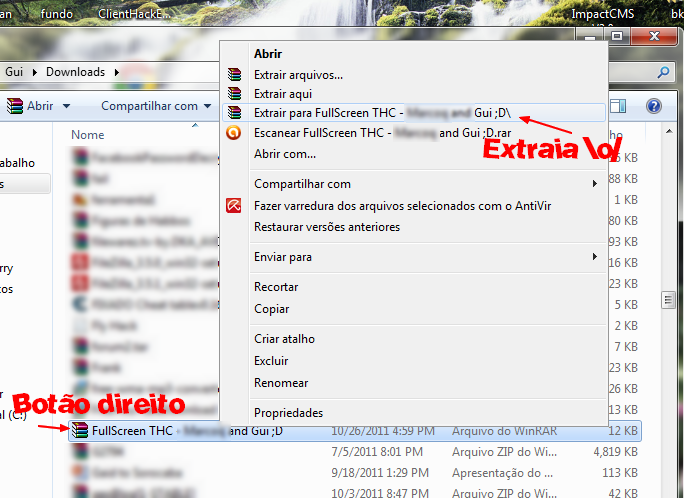Click the WinRAR icon of FullScreen THC file

(x=80, y=430)
